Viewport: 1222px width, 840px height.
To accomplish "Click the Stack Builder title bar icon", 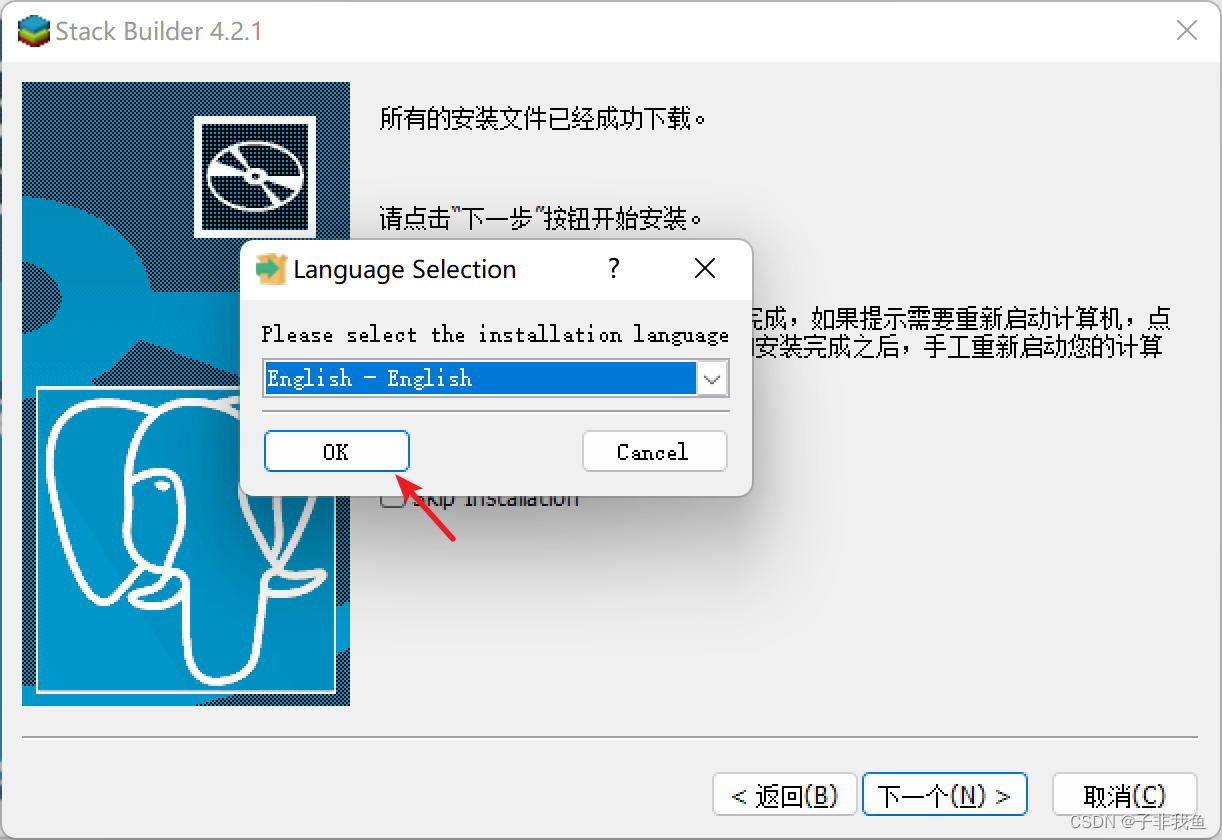I will (x=33, y=31).
